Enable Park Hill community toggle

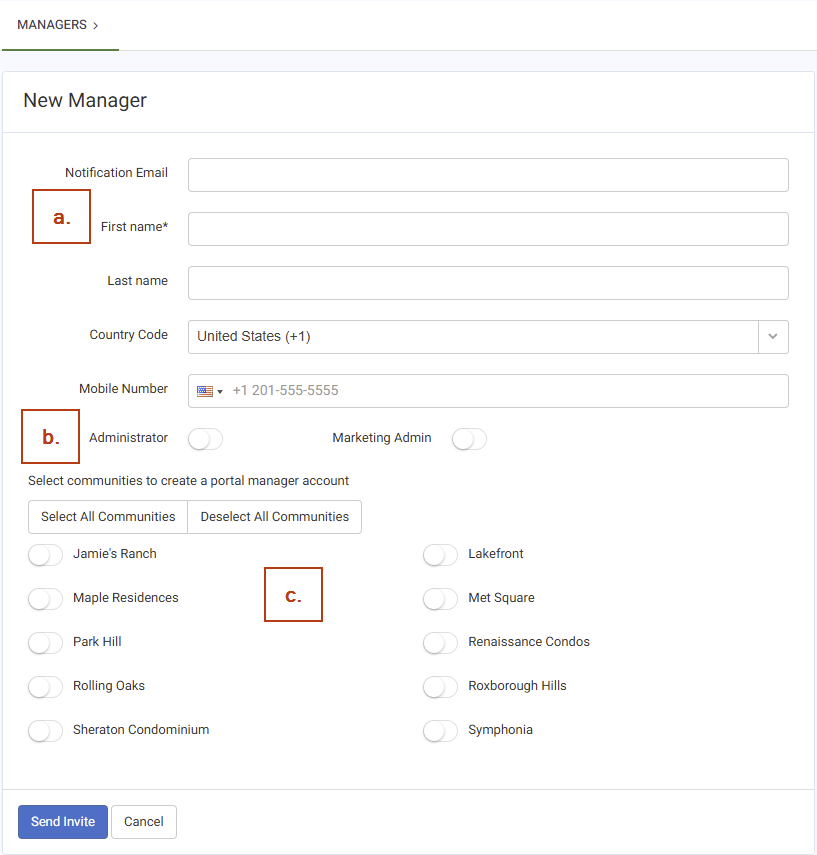click(45, 643)
